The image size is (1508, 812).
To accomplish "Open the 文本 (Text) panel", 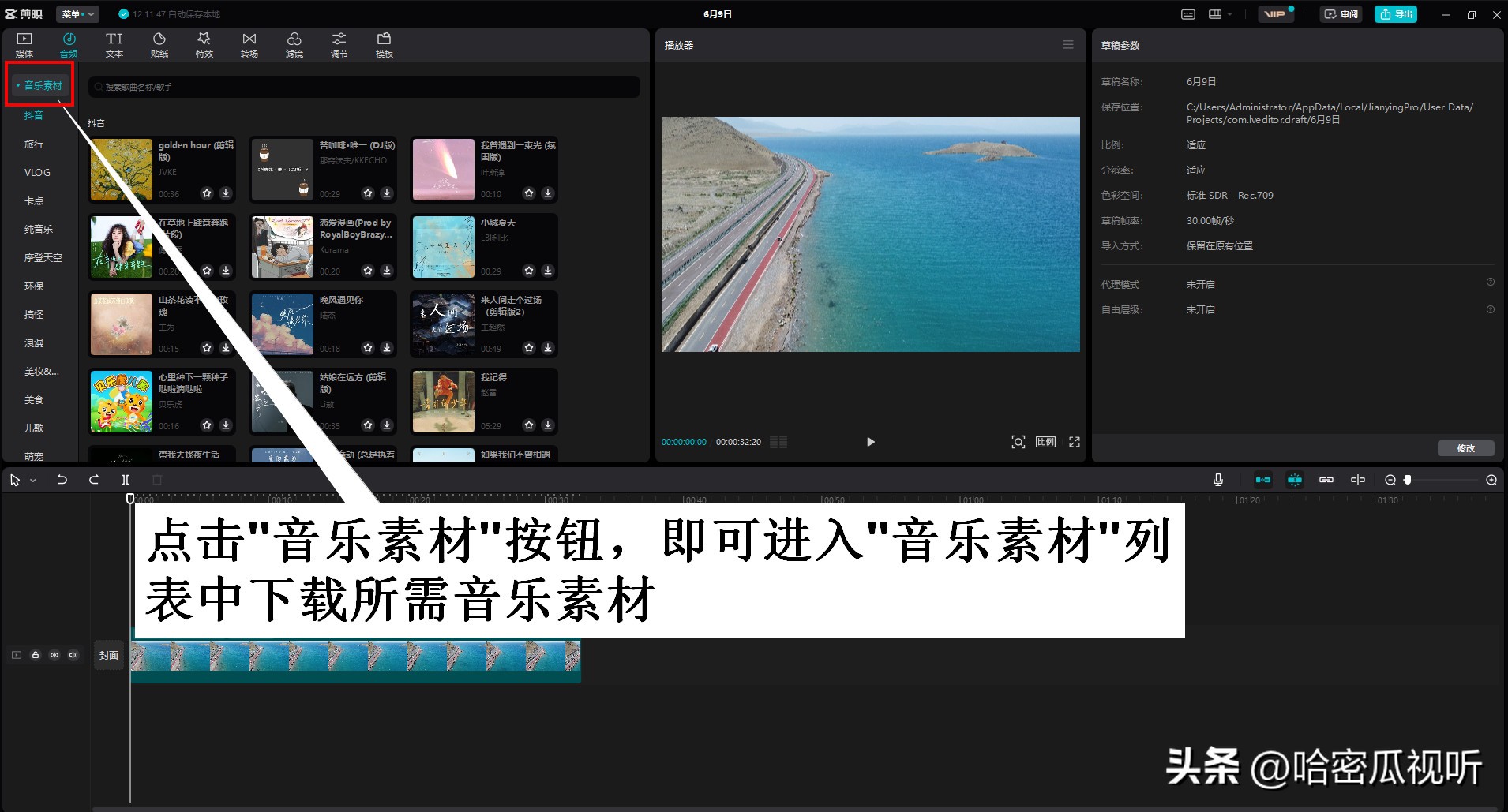I will 114,43.
